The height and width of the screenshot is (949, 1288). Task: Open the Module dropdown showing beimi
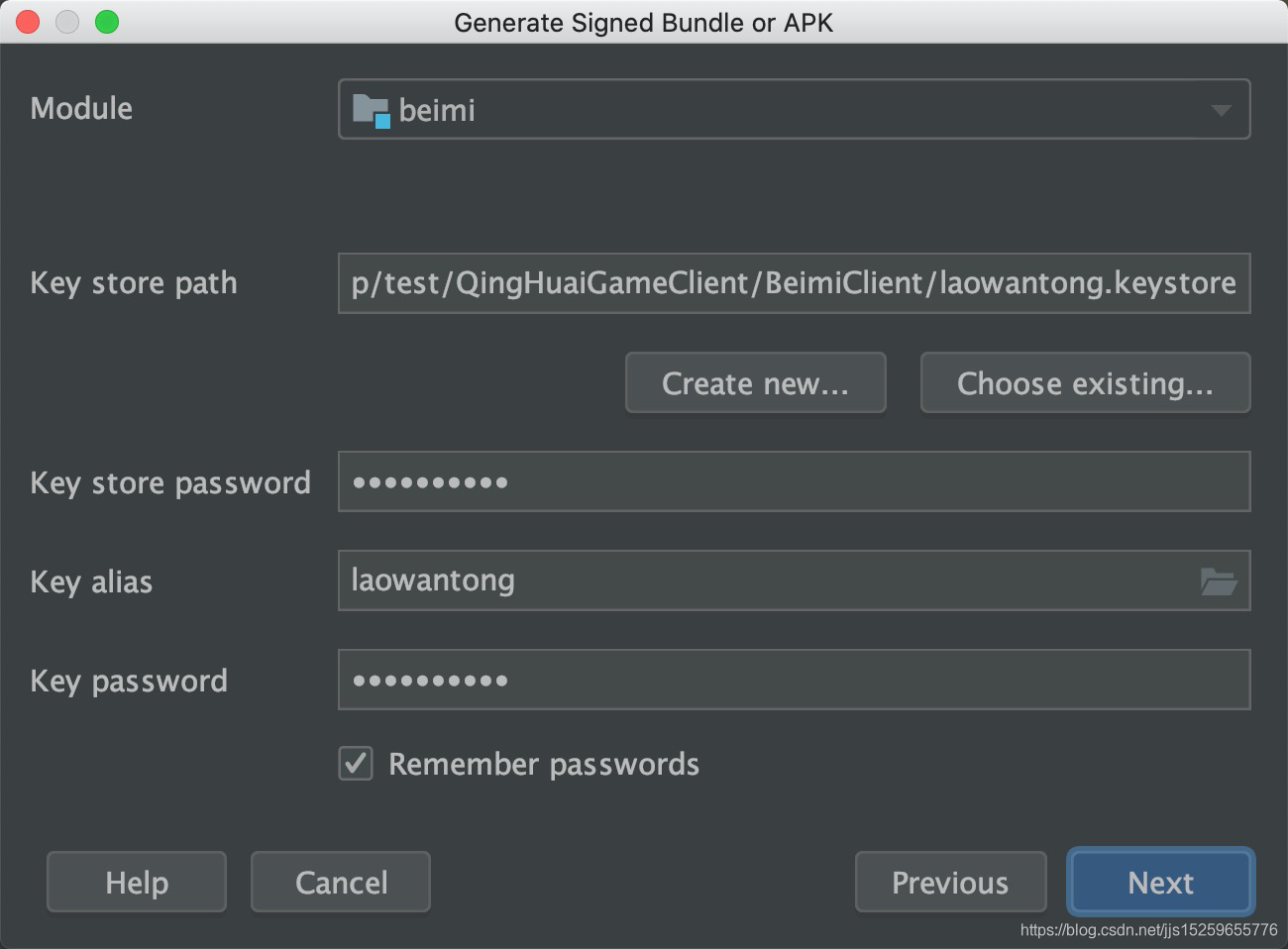pos(794,109)
